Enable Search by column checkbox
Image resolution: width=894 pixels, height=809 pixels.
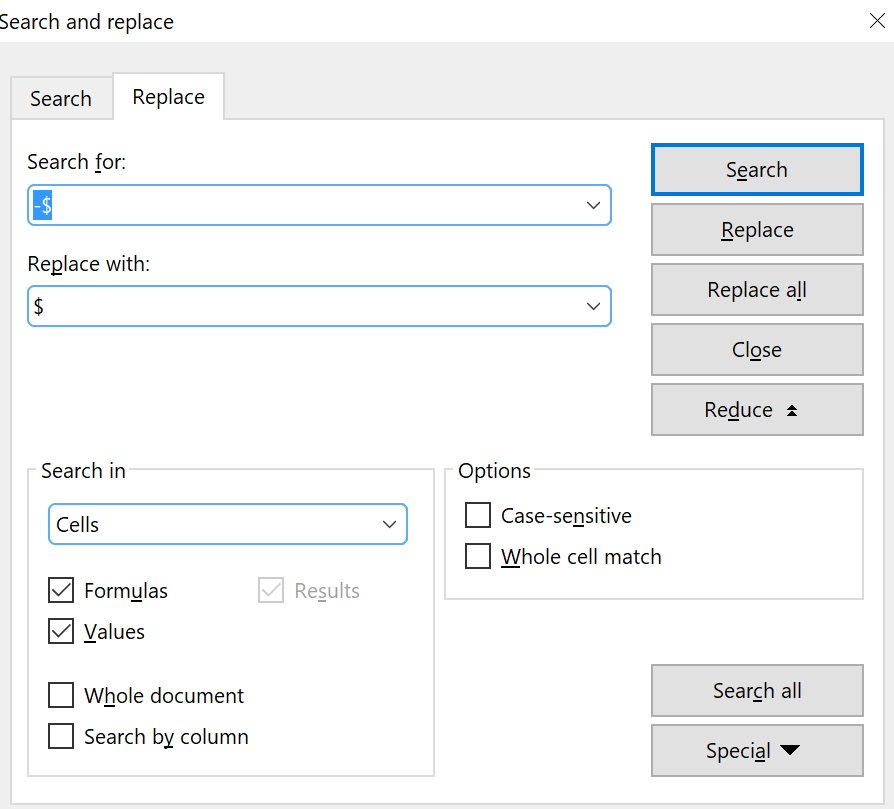[62, 737]
